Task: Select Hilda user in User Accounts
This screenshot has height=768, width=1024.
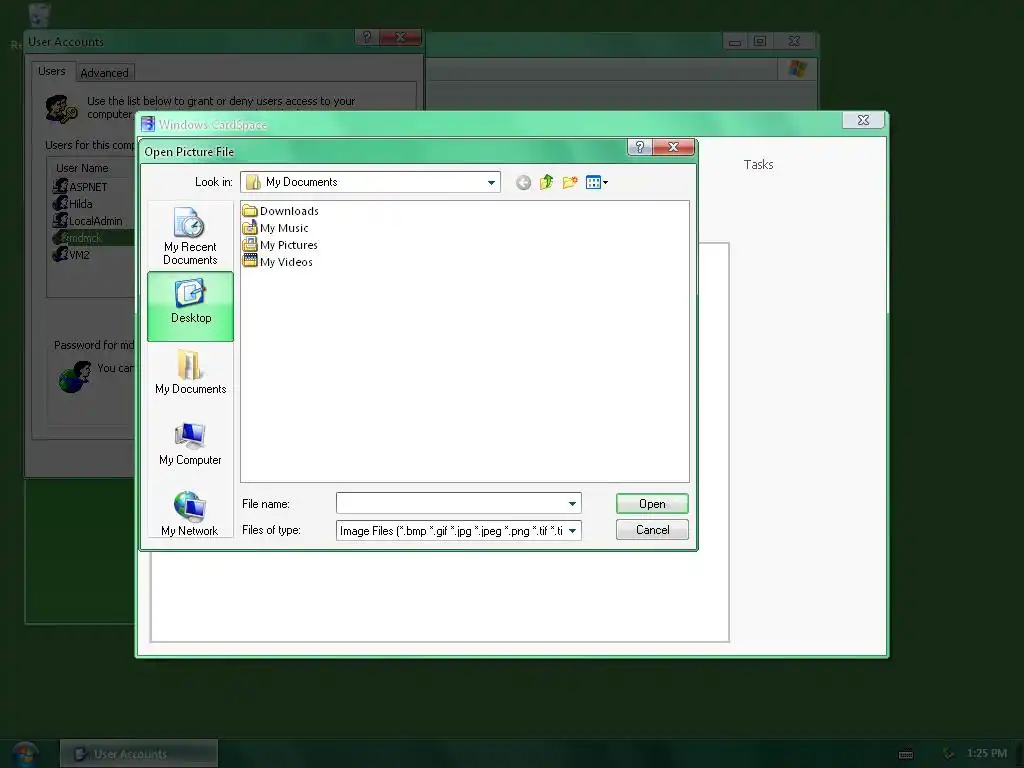Action: (x=72, y=204)
